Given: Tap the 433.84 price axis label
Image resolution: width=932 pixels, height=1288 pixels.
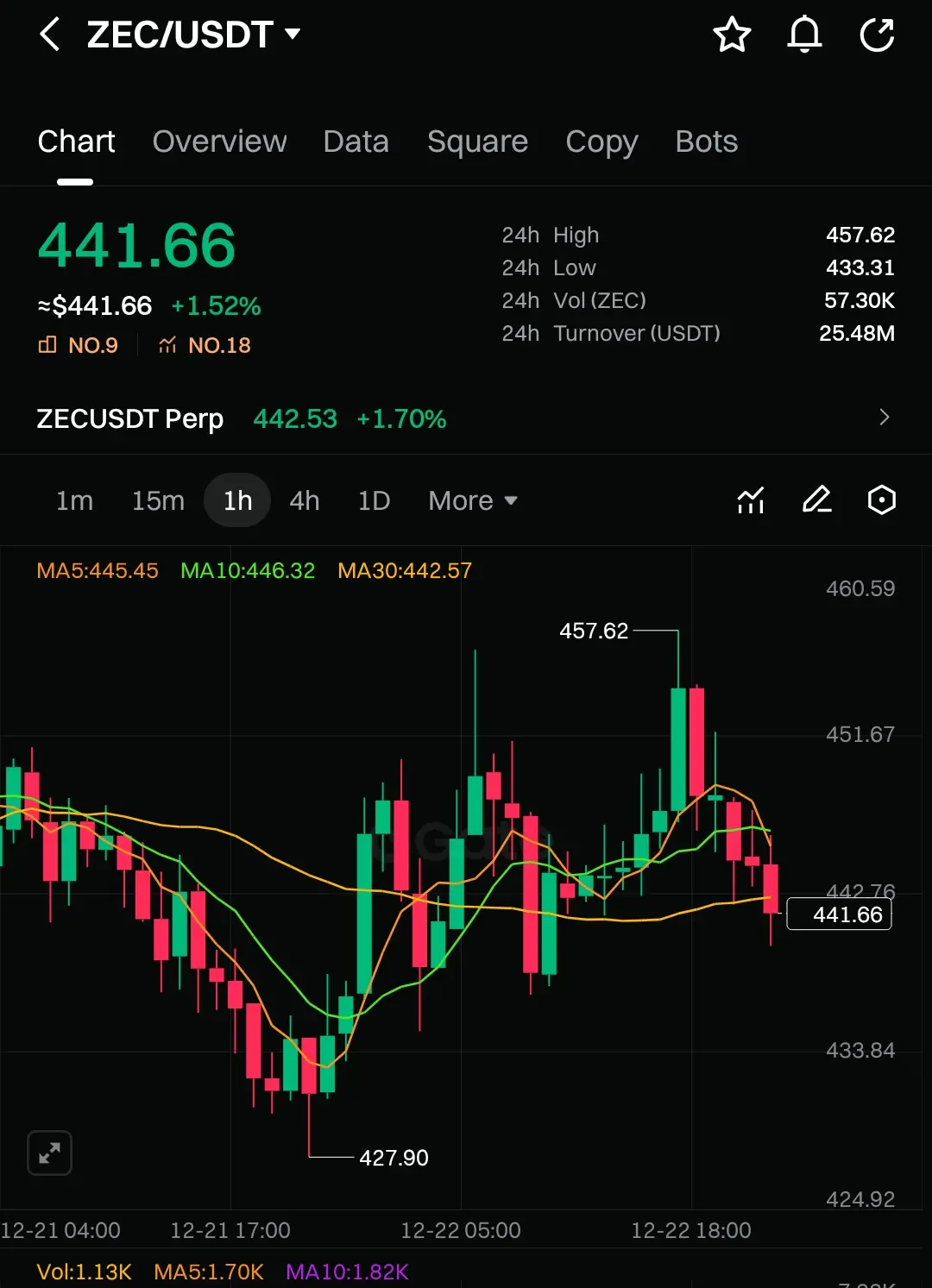Looking at the screenshot, I should (860, 1050).
